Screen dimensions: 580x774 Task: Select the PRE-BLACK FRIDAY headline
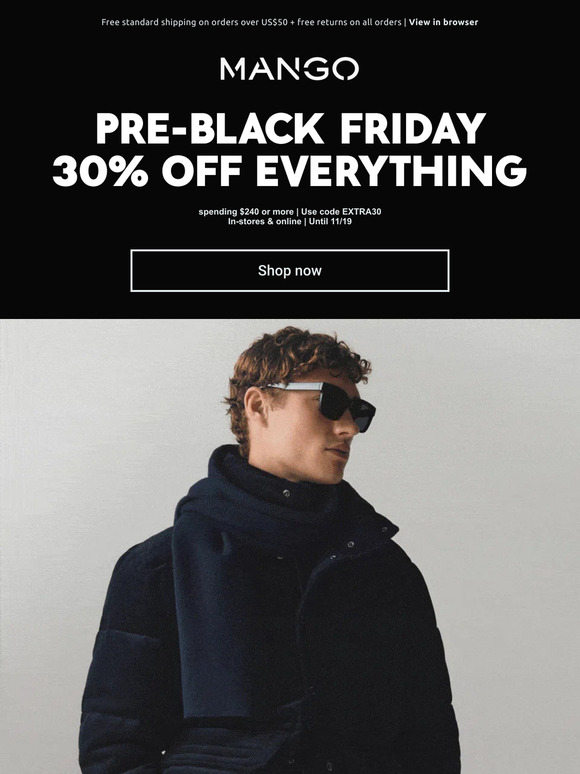coord(290,128)
